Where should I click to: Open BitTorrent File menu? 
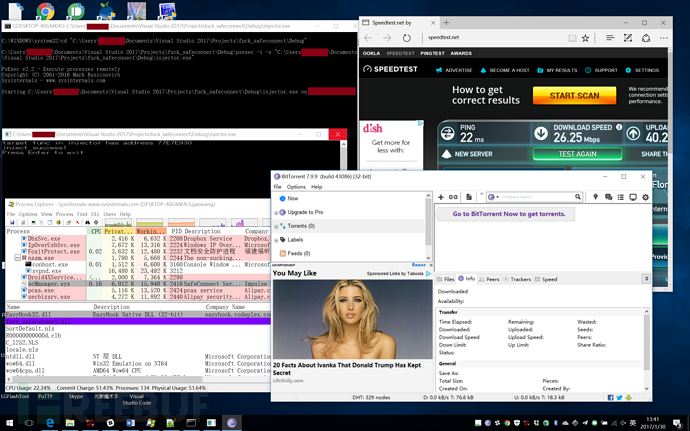(277, 187)
